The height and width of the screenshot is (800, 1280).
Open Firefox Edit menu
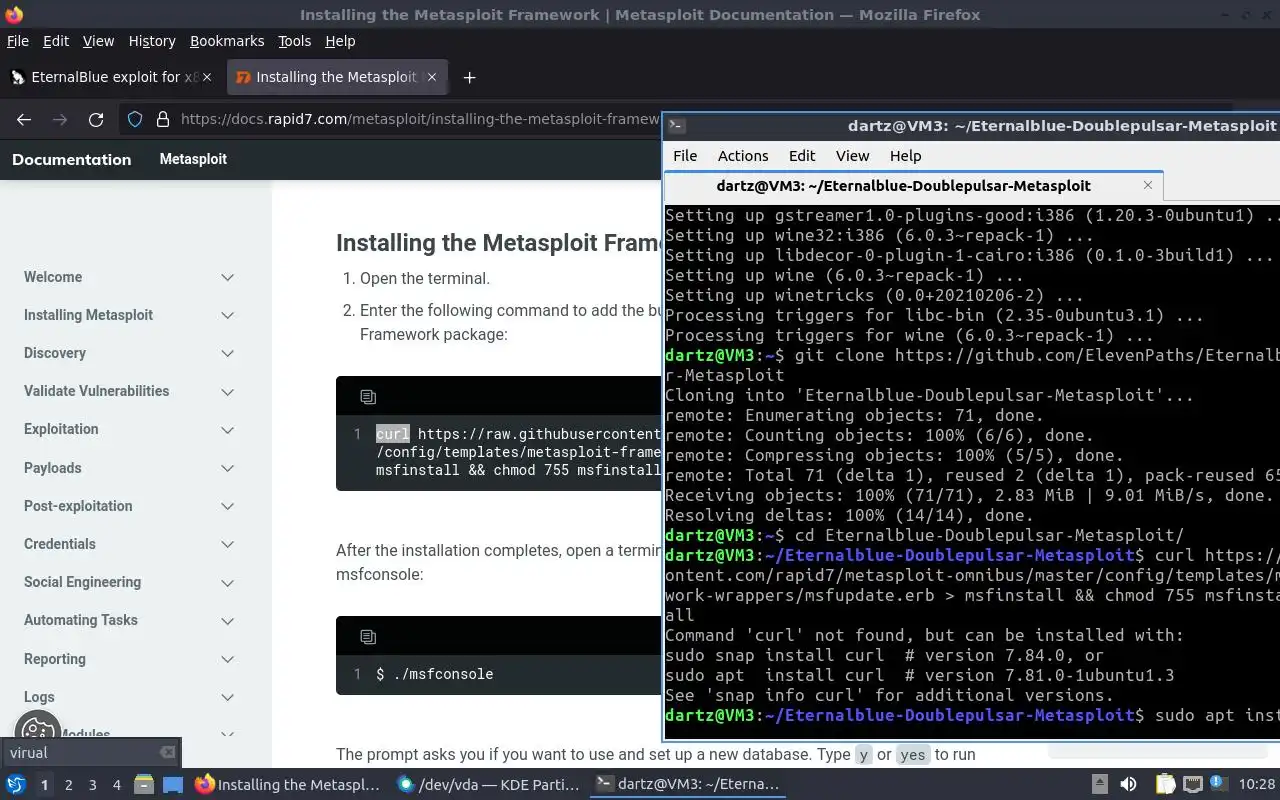[56, 41]
